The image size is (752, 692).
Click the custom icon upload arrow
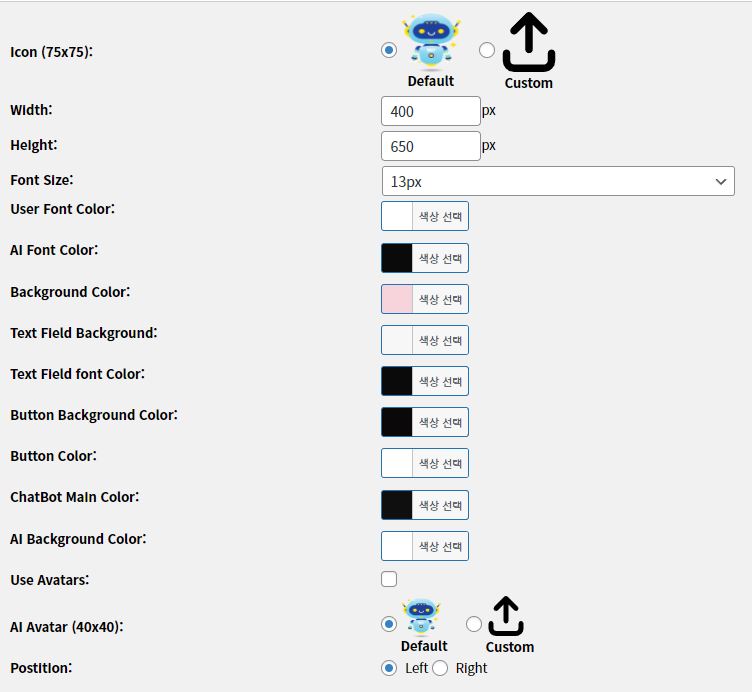(x=528, y=45)
